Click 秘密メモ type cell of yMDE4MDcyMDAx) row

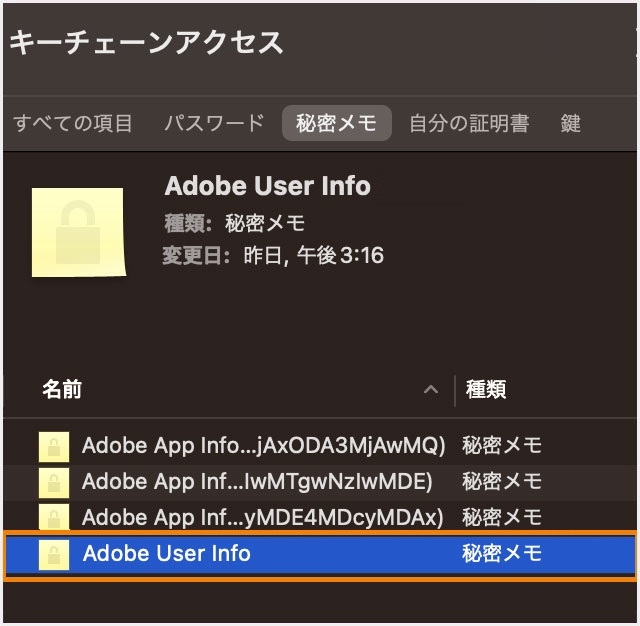tap(502, 517)
